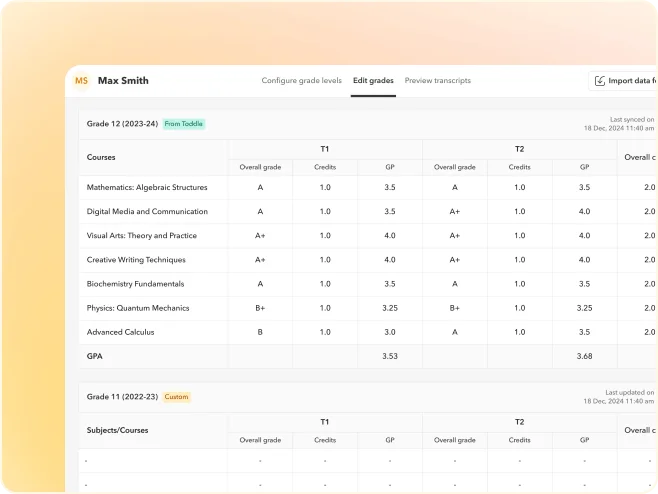Open the Preview transcripts tab
This screenshot has height=494, width=658.
[x=438, y=81]
